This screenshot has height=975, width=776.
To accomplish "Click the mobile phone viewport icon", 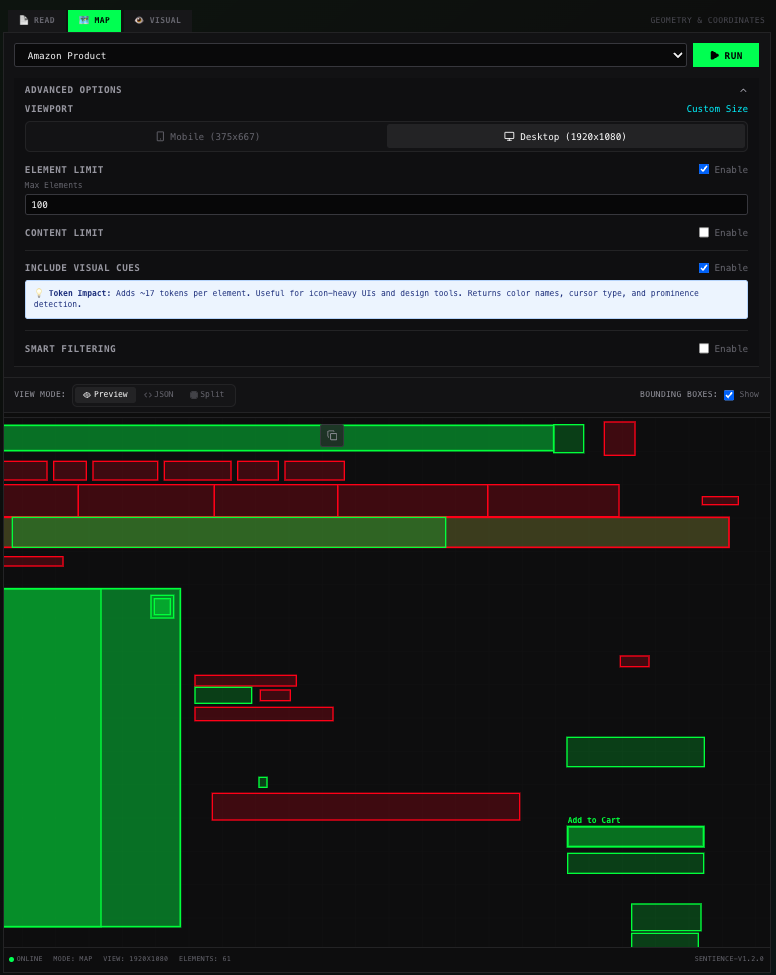I will click(x=160, y=137).
